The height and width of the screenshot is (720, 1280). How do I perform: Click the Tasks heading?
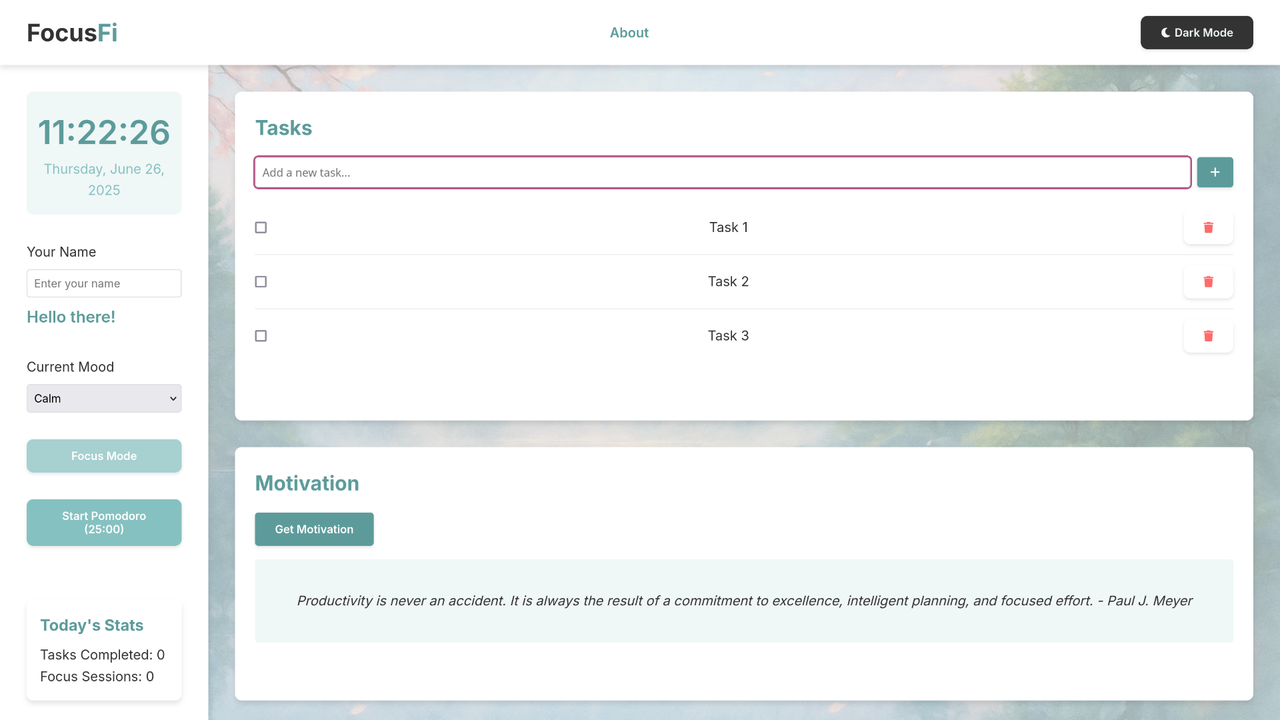pyautogui.click(x=284, y=128)
